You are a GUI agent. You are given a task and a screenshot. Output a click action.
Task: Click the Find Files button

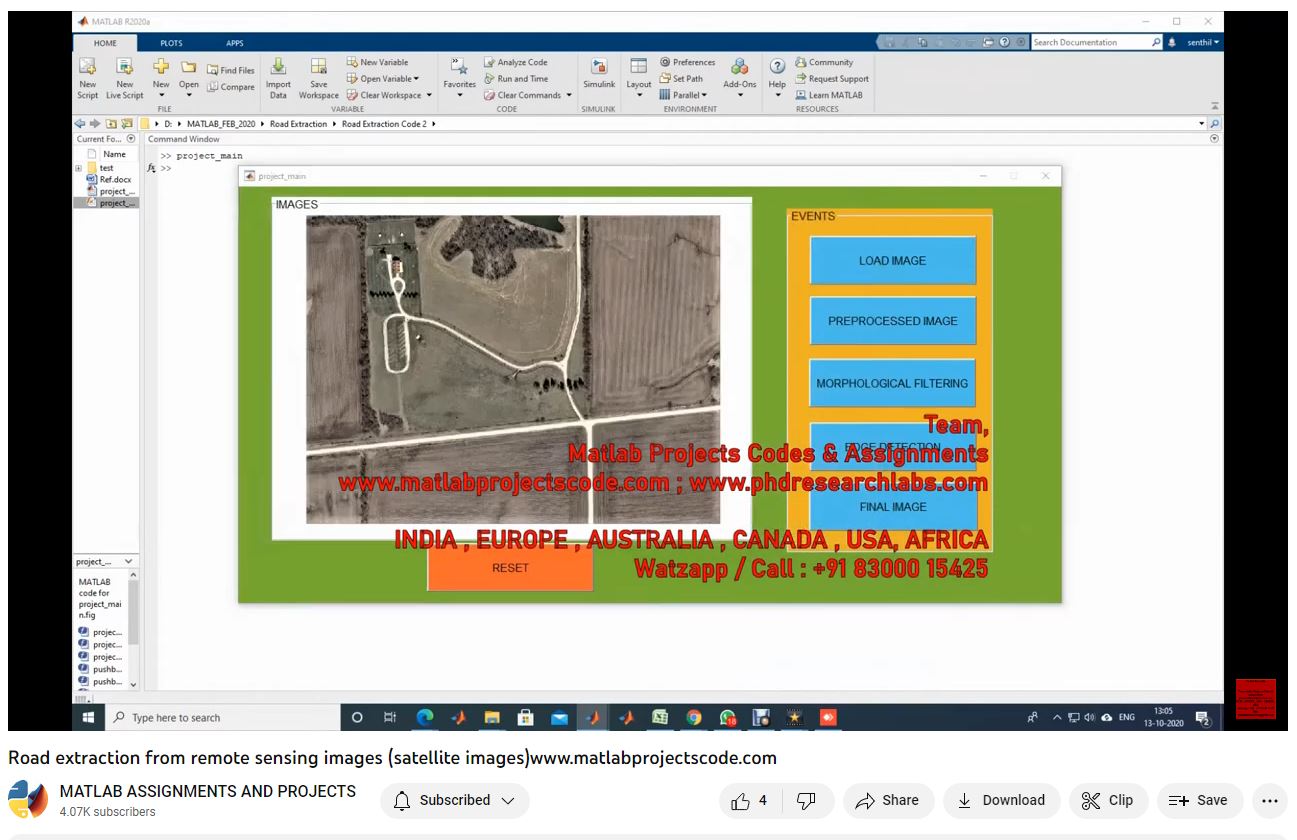coord(231,70)
